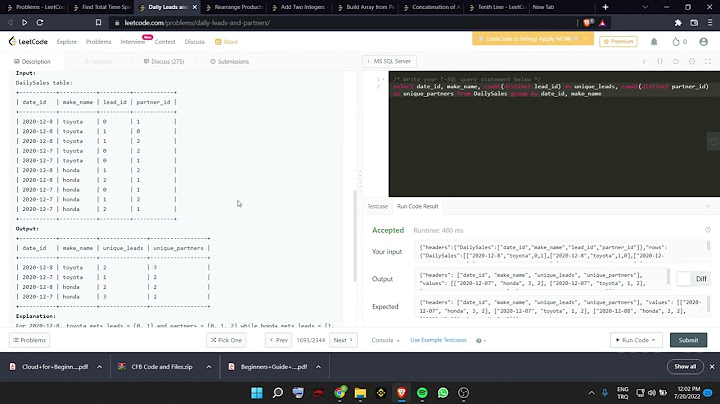720x404 pixels.
Task: Open Brave wallet icon
Action: 694,22
